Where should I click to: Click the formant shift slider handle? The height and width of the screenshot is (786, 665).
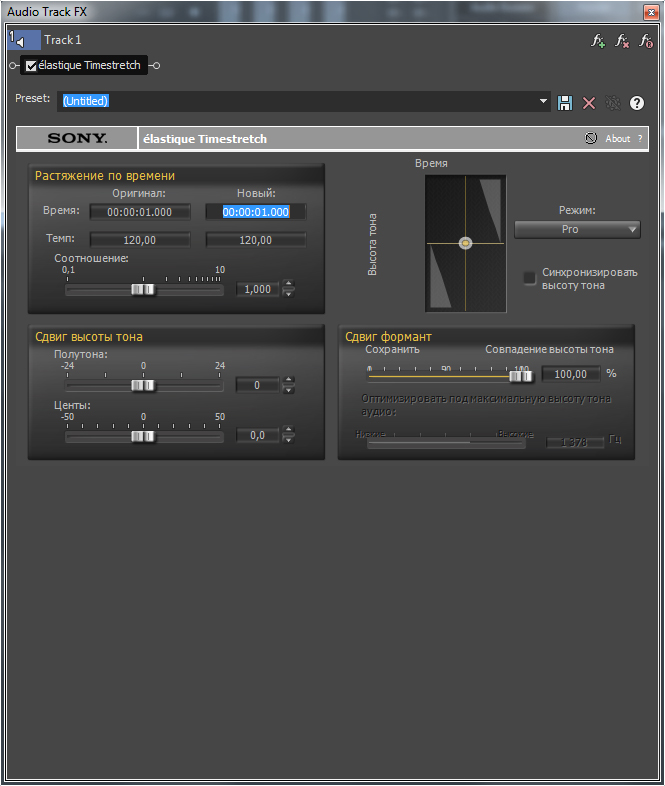[x=521, y=376]
